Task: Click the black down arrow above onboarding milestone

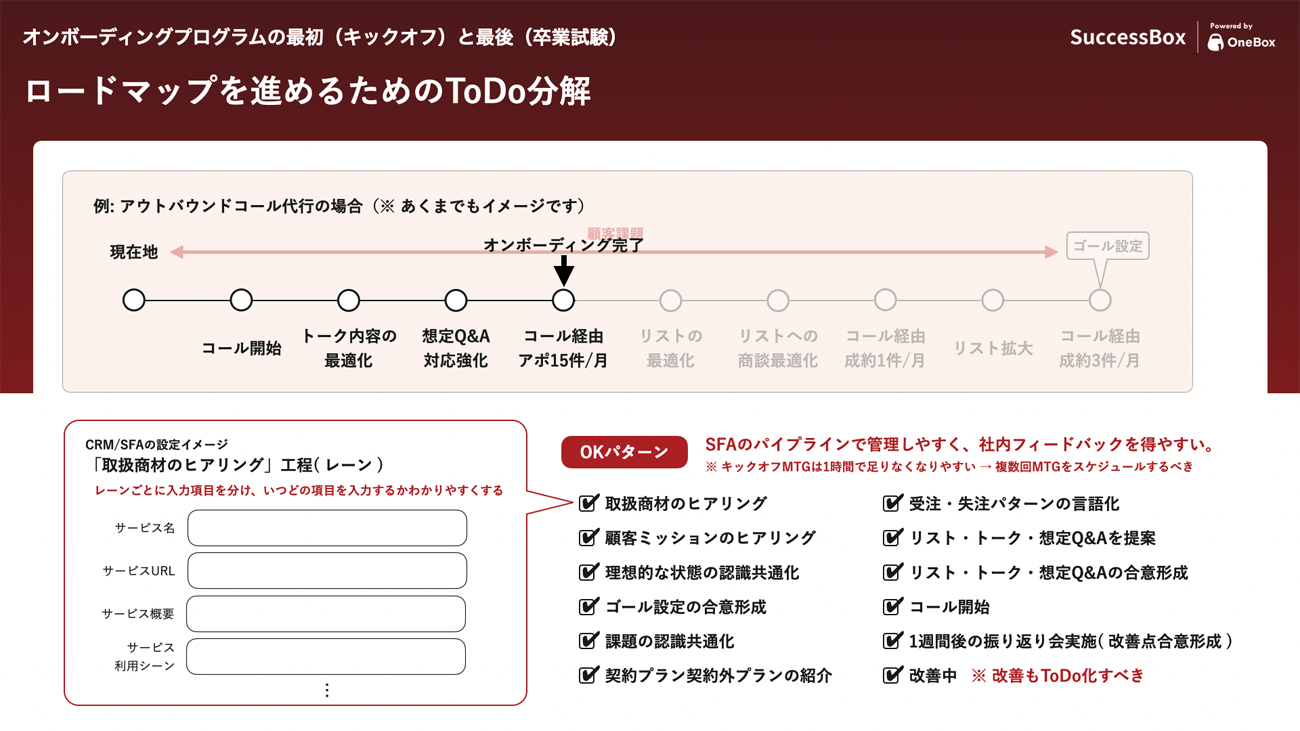Action: click(x=564, y=271)
